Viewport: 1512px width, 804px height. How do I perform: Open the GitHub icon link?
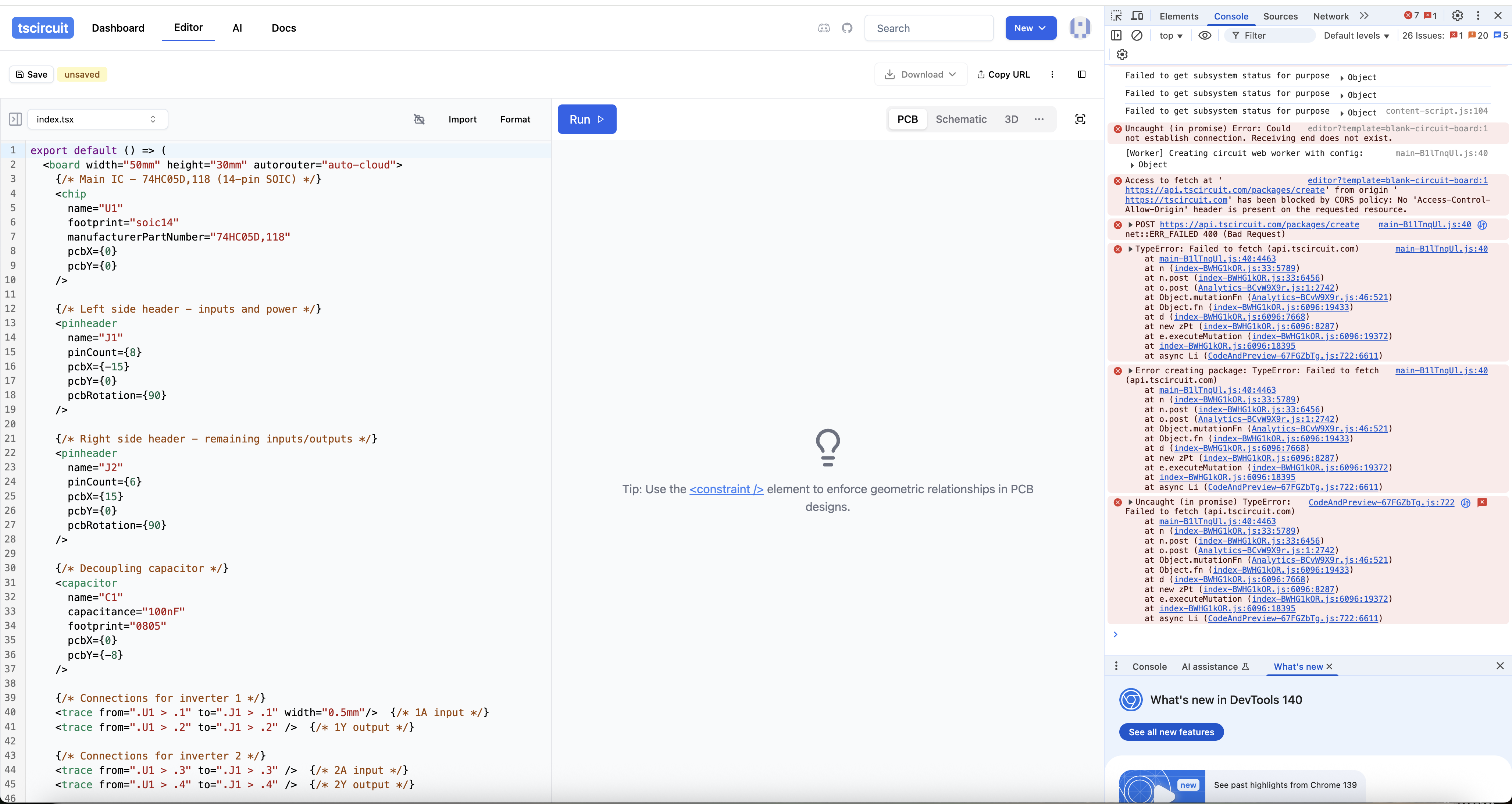point(847,28)
